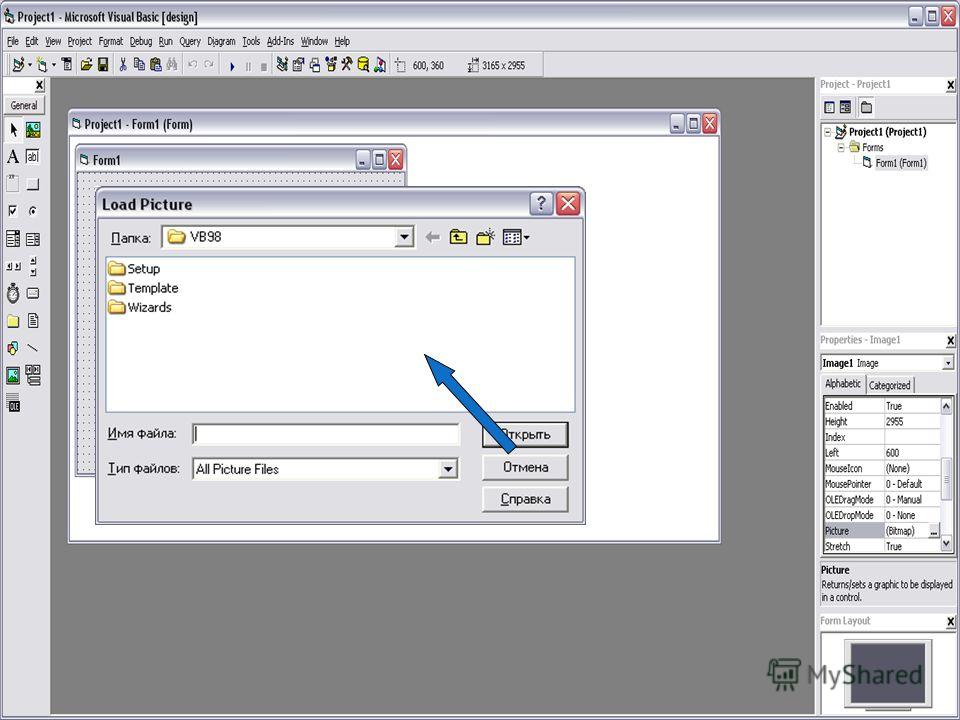Switch to the Categorized properties tab

890,385
